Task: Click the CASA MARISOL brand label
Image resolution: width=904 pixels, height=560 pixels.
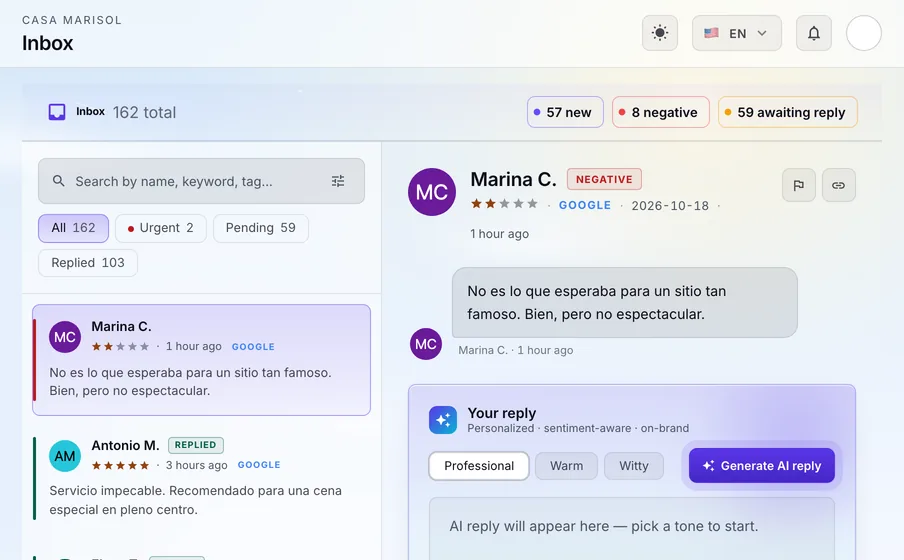Action: click(72, 20)
